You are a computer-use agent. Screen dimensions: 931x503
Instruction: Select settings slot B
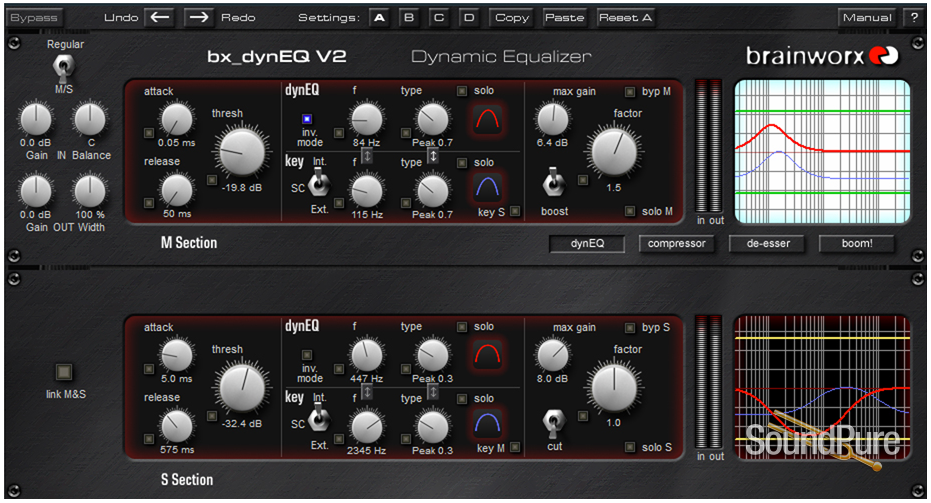[x=408, y=17]
